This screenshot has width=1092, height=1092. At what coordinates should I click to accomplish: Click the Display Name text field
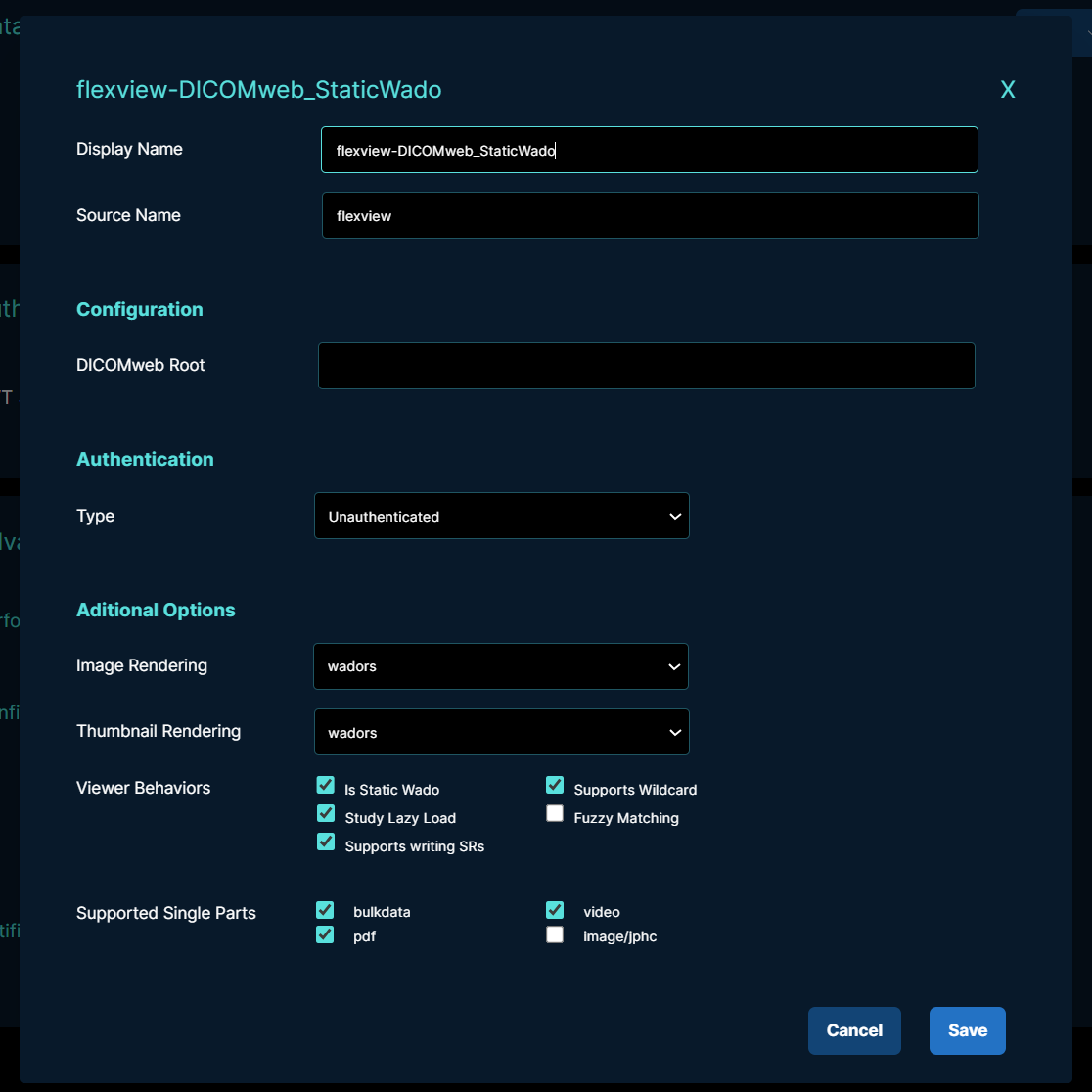pyautogui.click(x=649, y=150)
